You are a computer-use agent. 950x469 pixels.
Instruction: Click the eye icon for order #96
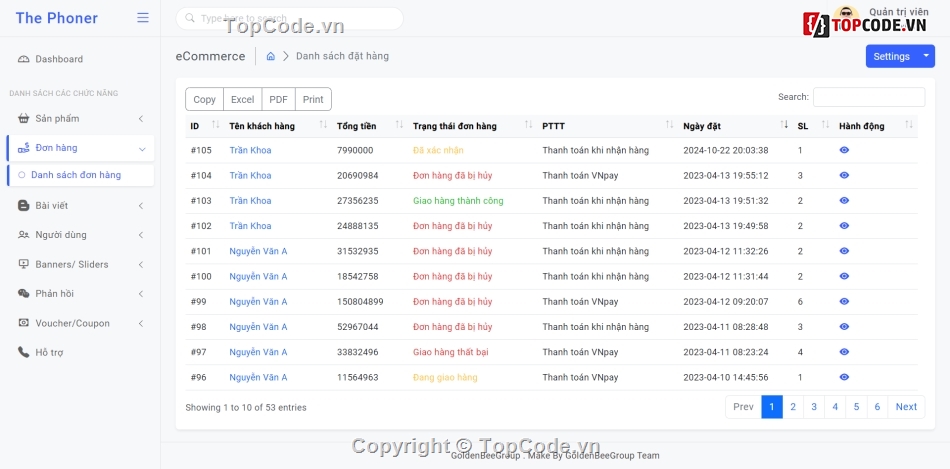(x=844, y=377)
